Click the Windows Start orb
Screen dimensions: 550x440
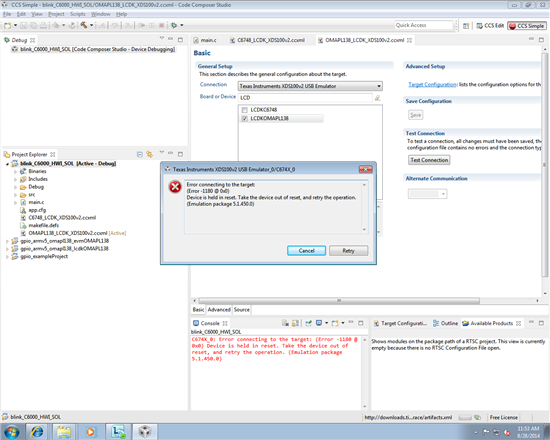point(12,432)
